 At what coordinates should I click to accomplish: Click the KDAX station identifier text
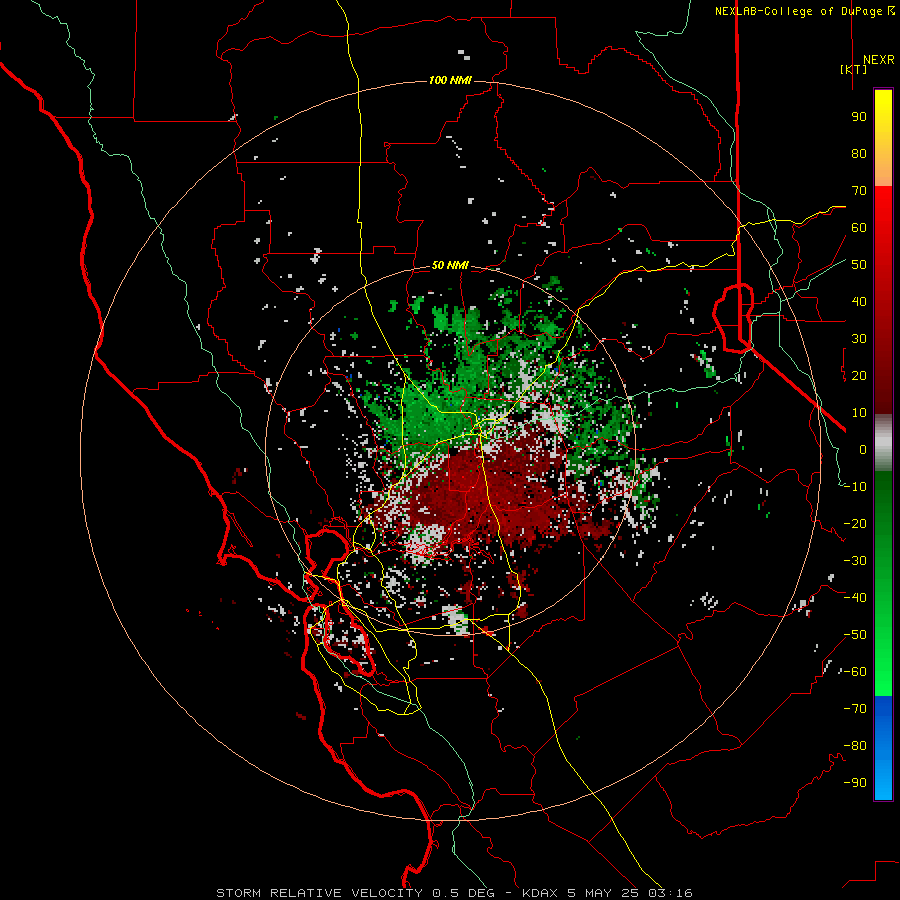coord(542,893)
